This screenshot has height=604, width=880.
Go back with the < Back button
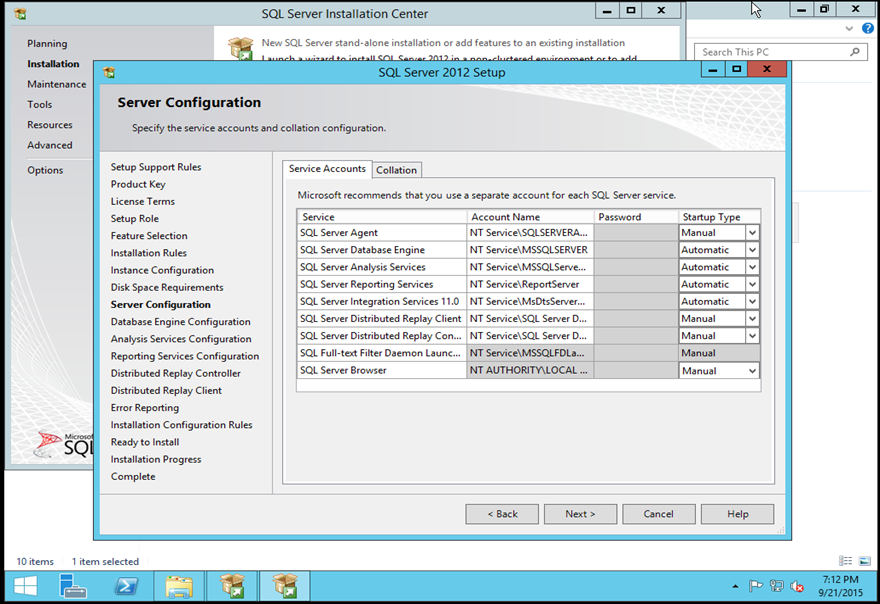click(x=502, y=514)
